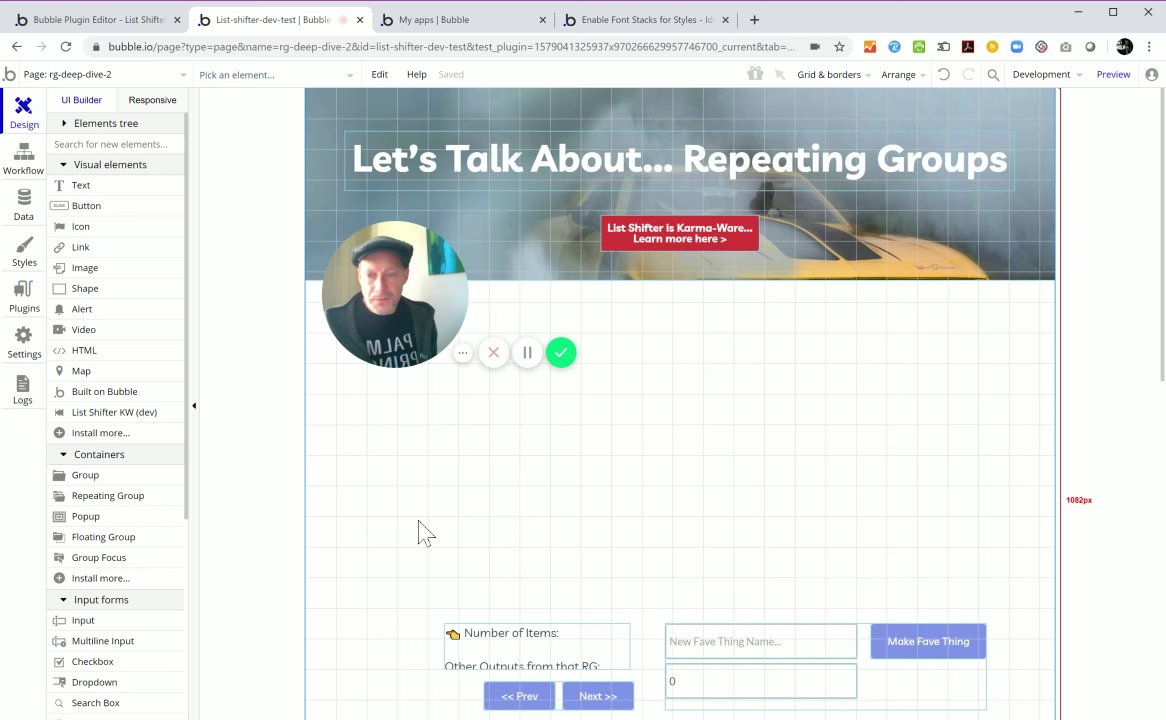Open the Data section
This screenshot has width=1166, height=720.
24,205
